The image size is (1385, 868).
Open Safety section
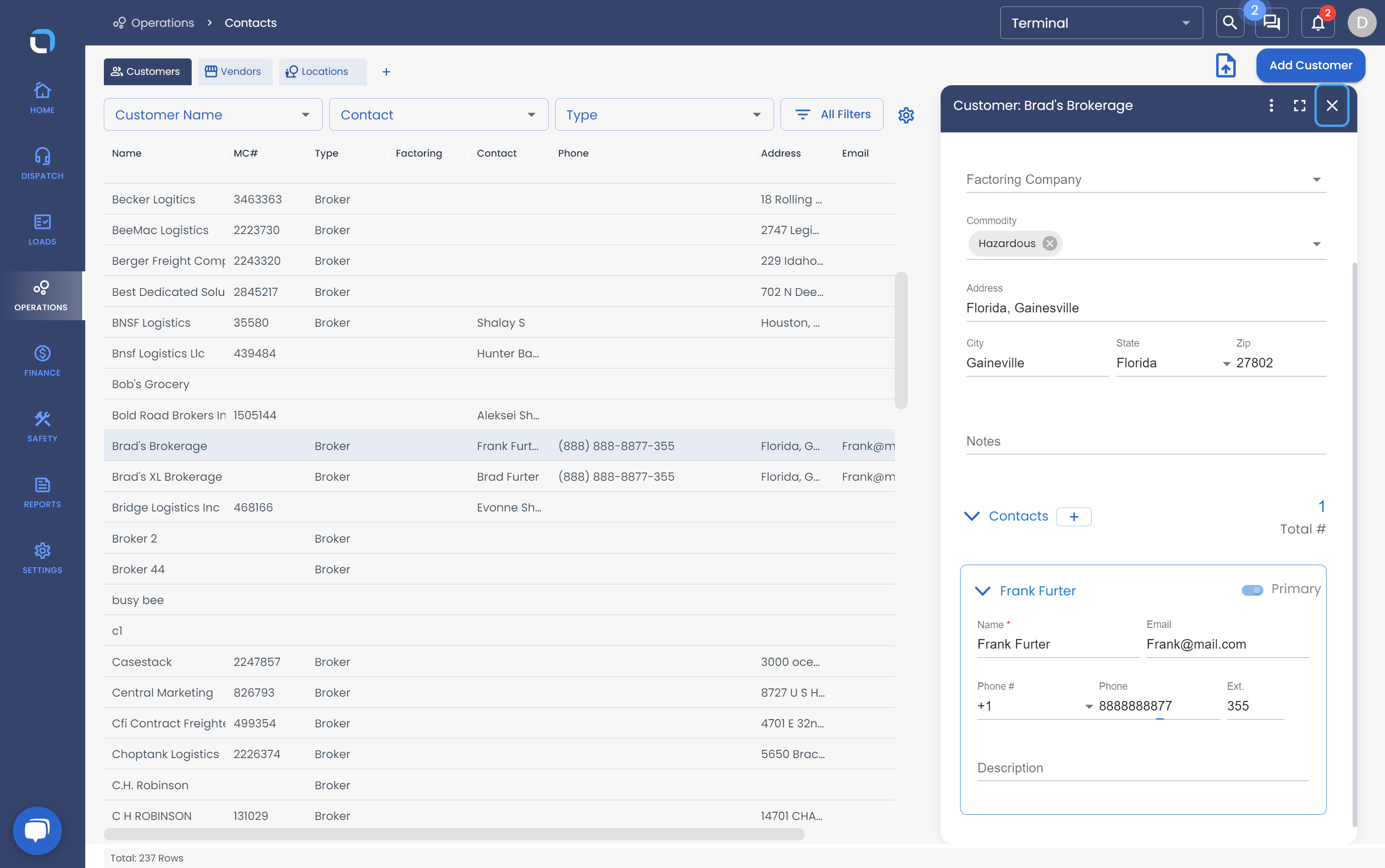coord(42,427)
